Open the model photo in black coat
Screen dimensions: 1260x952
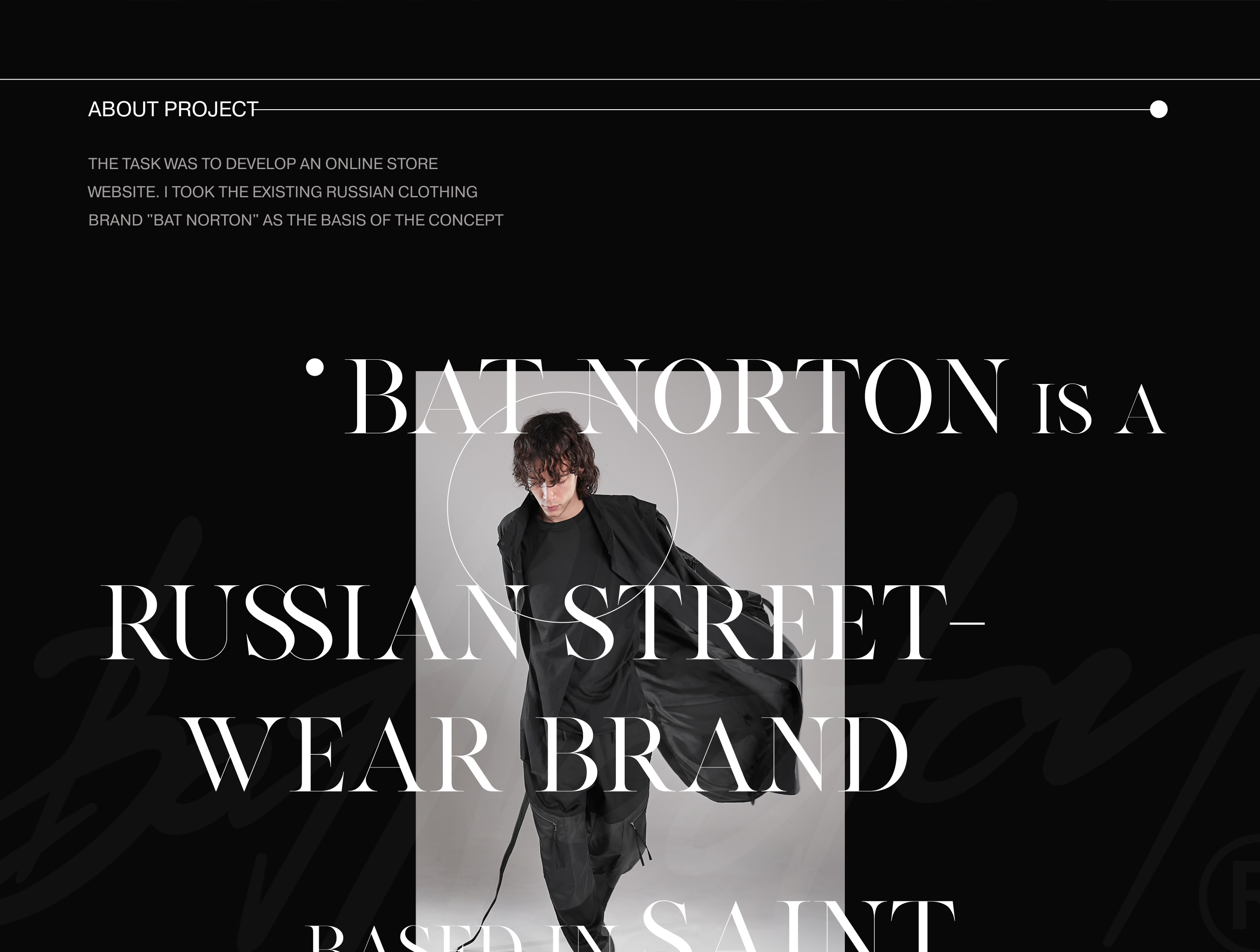630,661
